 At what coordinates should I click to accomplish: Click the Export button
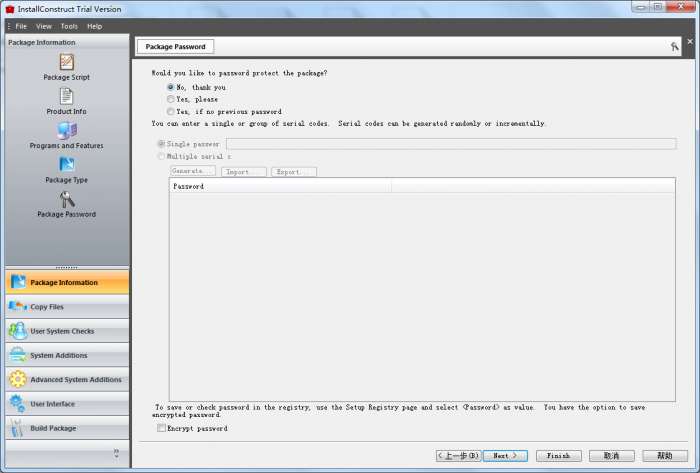[294, 171]
